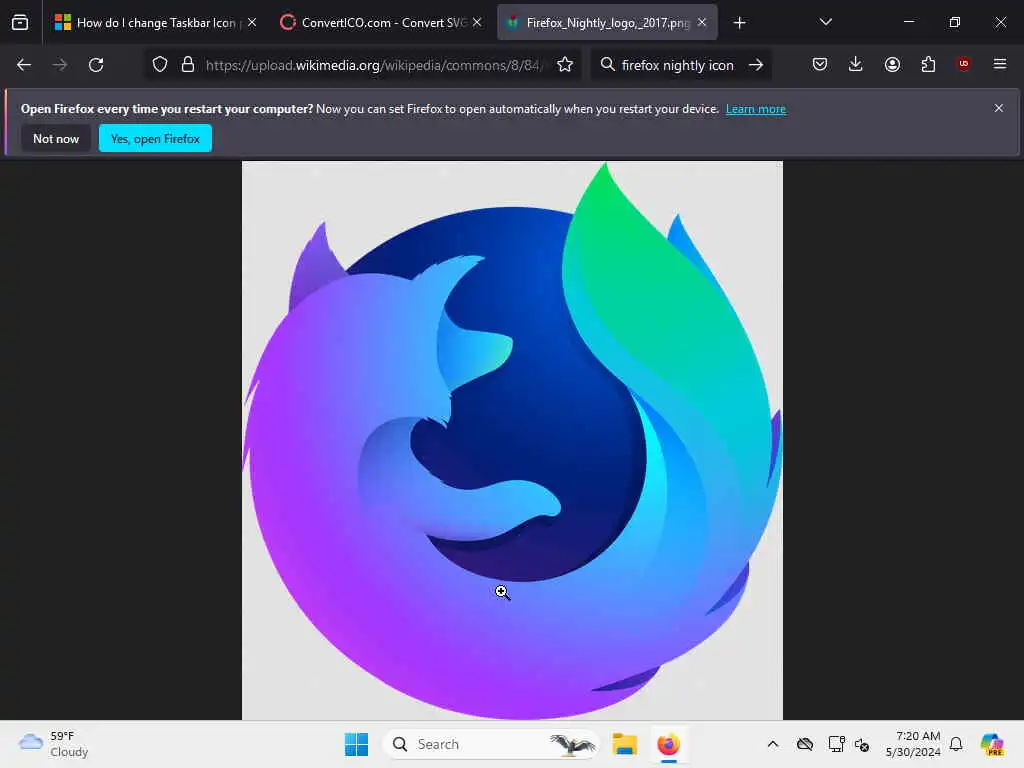Click search magnifier icon in search bar

pyautogui.click(x=607, y=65)
